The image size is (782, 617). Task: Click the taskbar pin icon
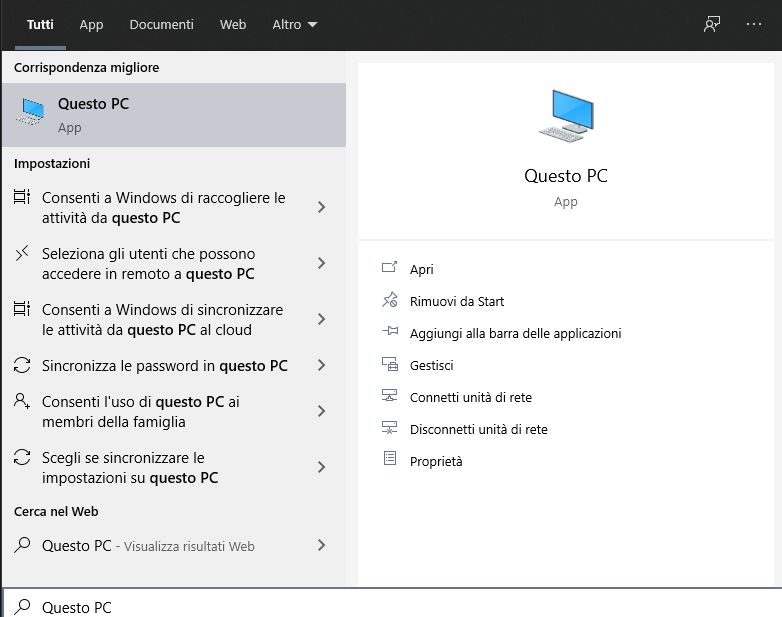pos(390,333)
